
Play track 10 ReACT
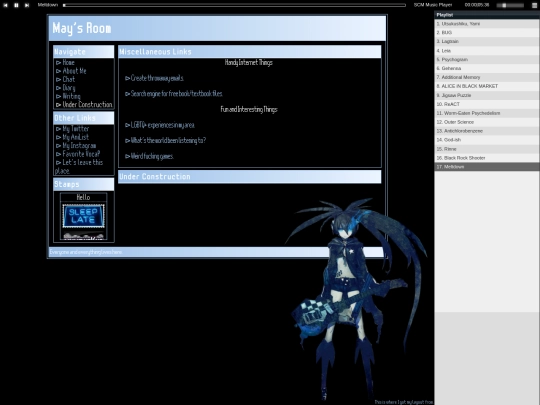487,104
